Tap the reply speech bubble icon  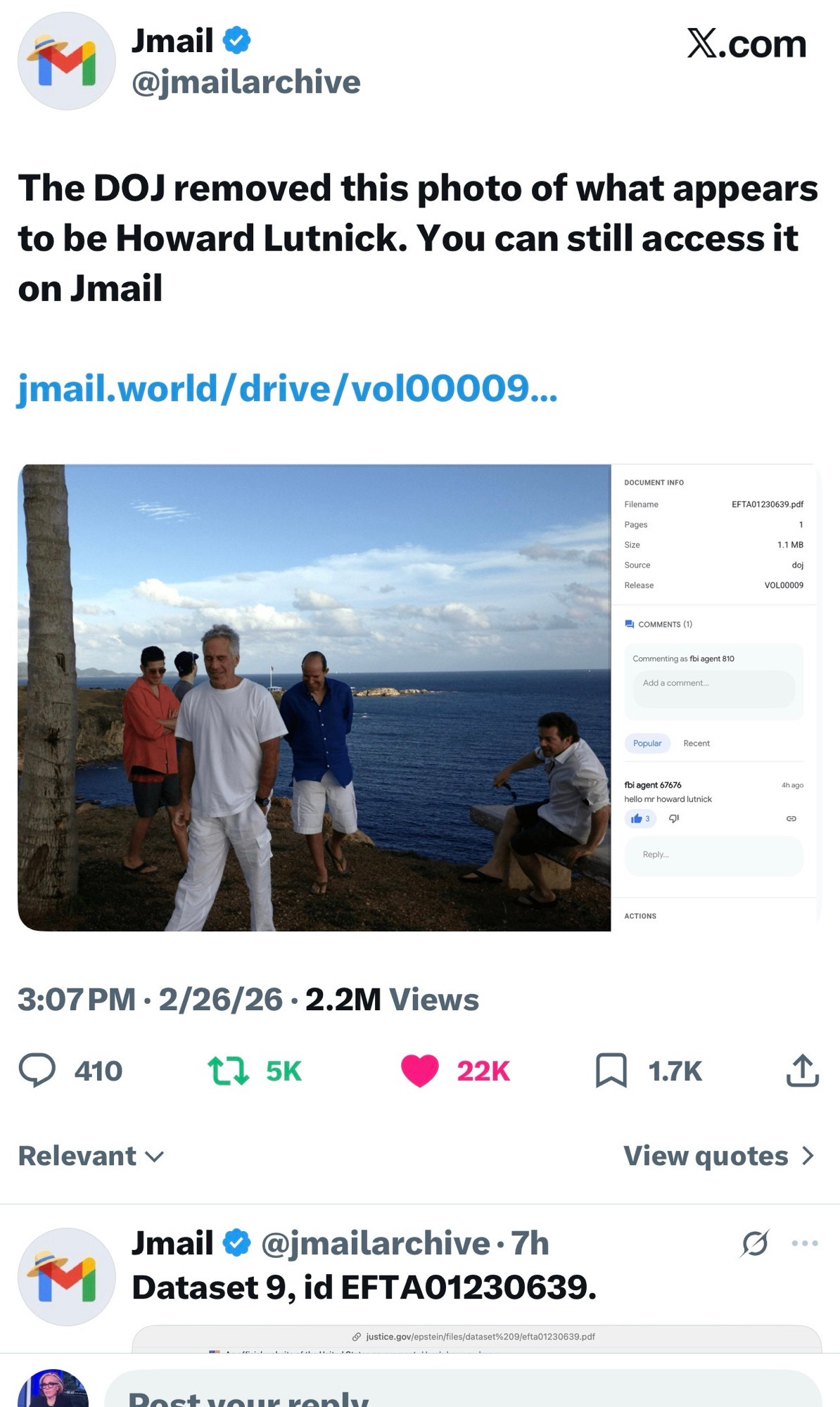click(37, 1071)
